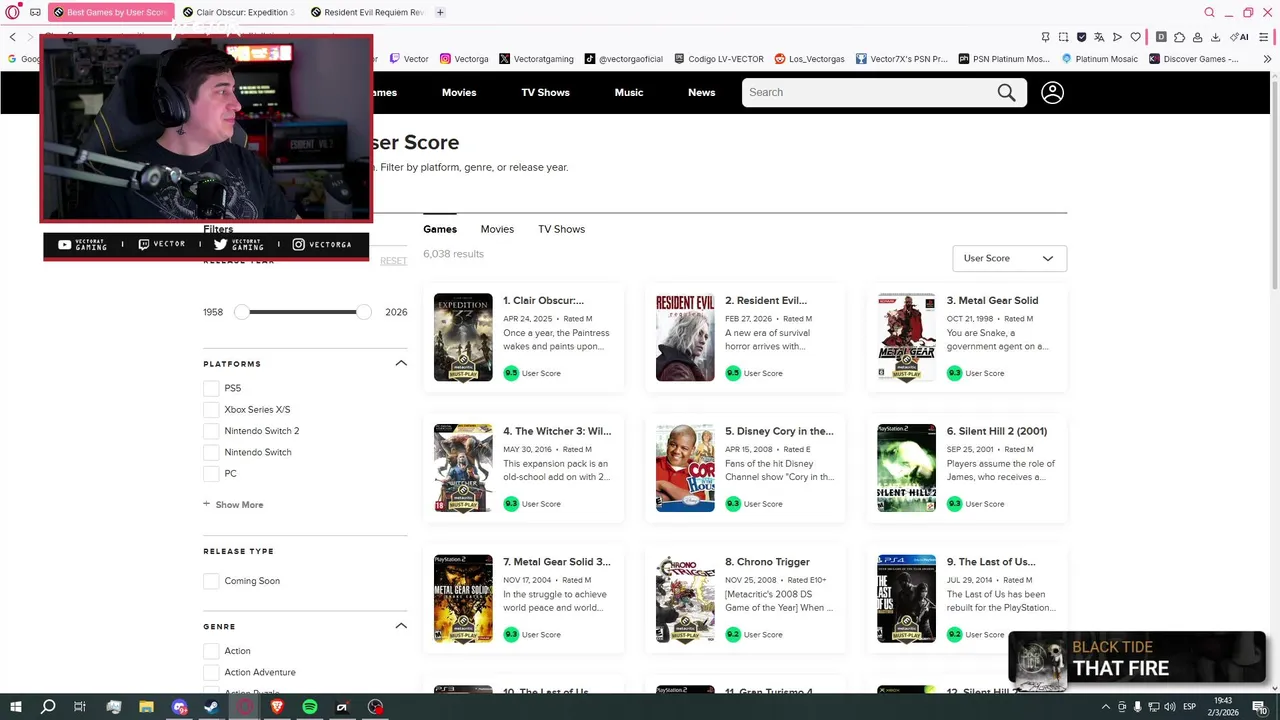Click the release year minimum slider handle

[241, 312]
